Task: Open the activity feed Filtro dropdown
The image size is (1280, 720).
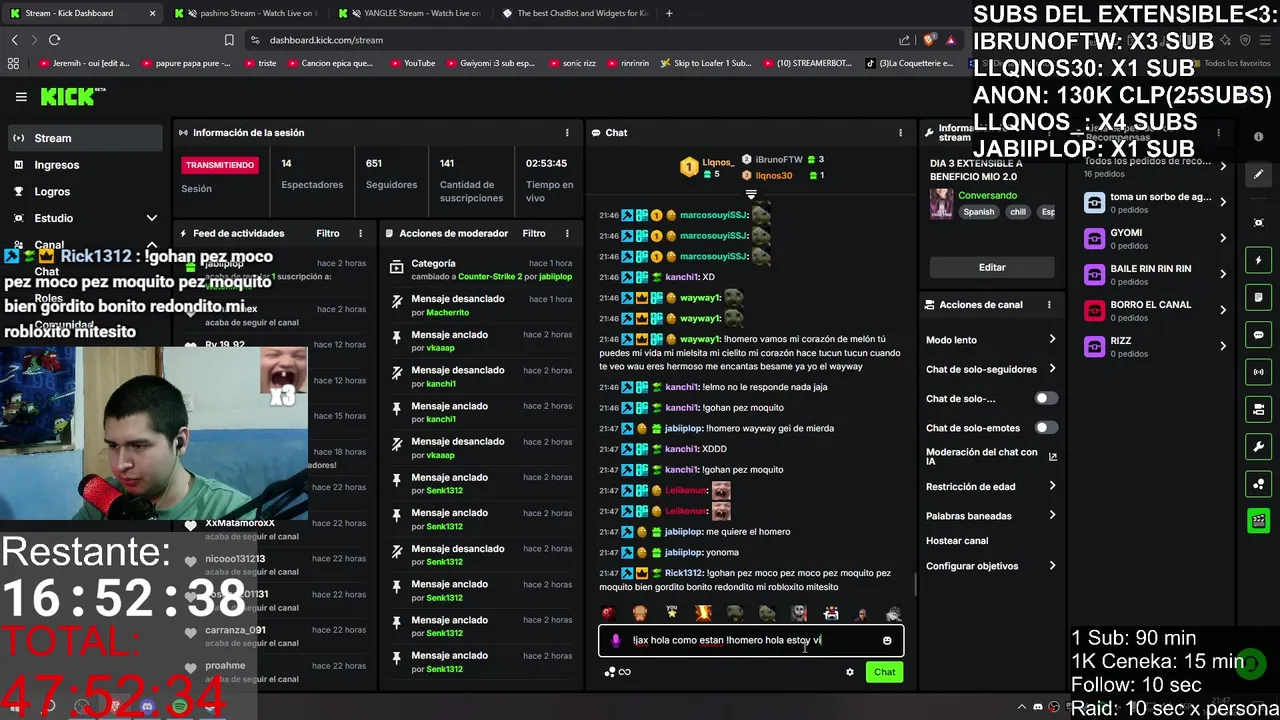Action: pyautogui.click(x=328, y=233)
